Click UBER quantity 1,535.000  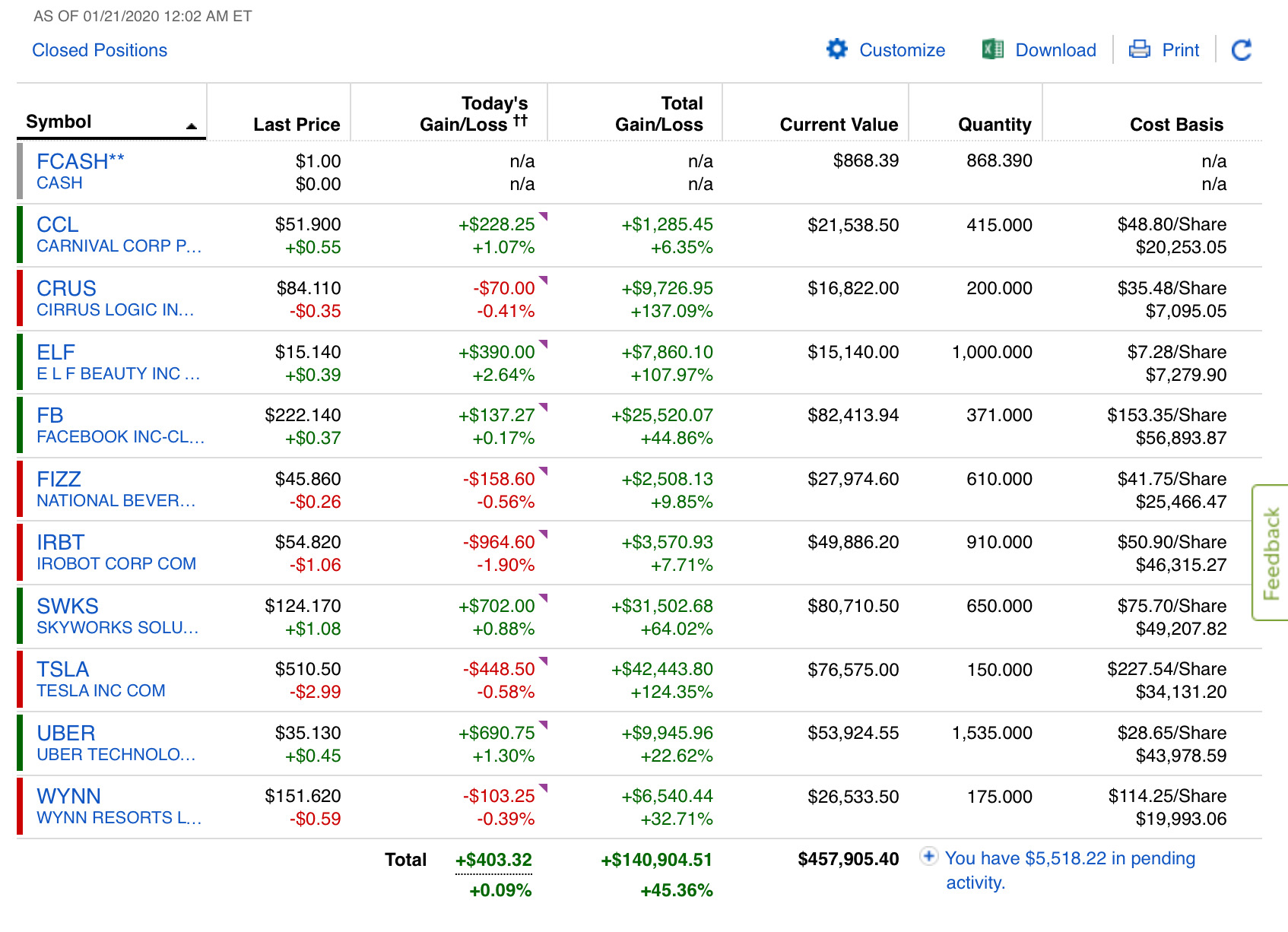[x=992, y=733]
